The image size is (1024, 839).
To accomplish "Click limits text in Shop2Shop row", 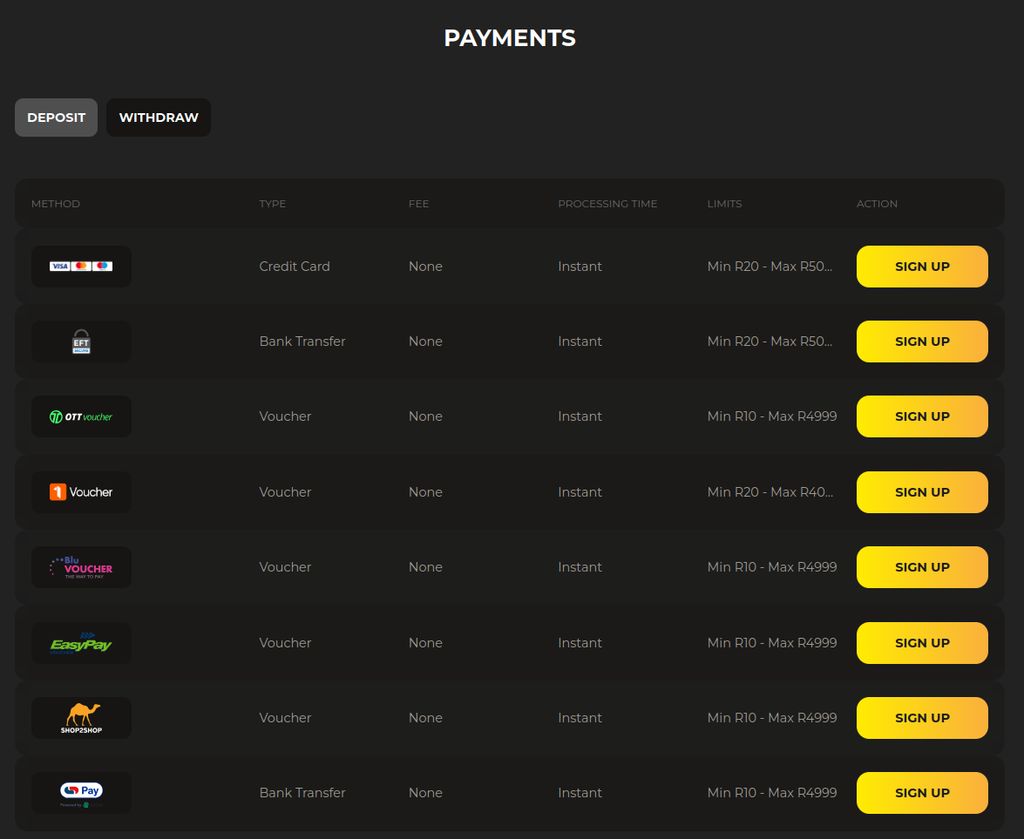I will (x=772, y=718).
